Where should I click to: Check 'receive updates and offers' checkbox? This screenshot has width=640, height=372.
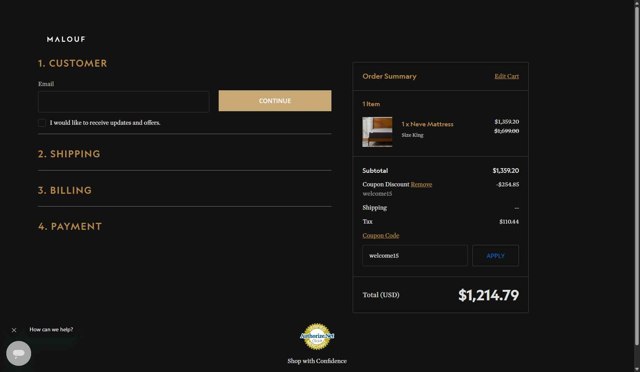pyautogui.click(x=42, y=123)
